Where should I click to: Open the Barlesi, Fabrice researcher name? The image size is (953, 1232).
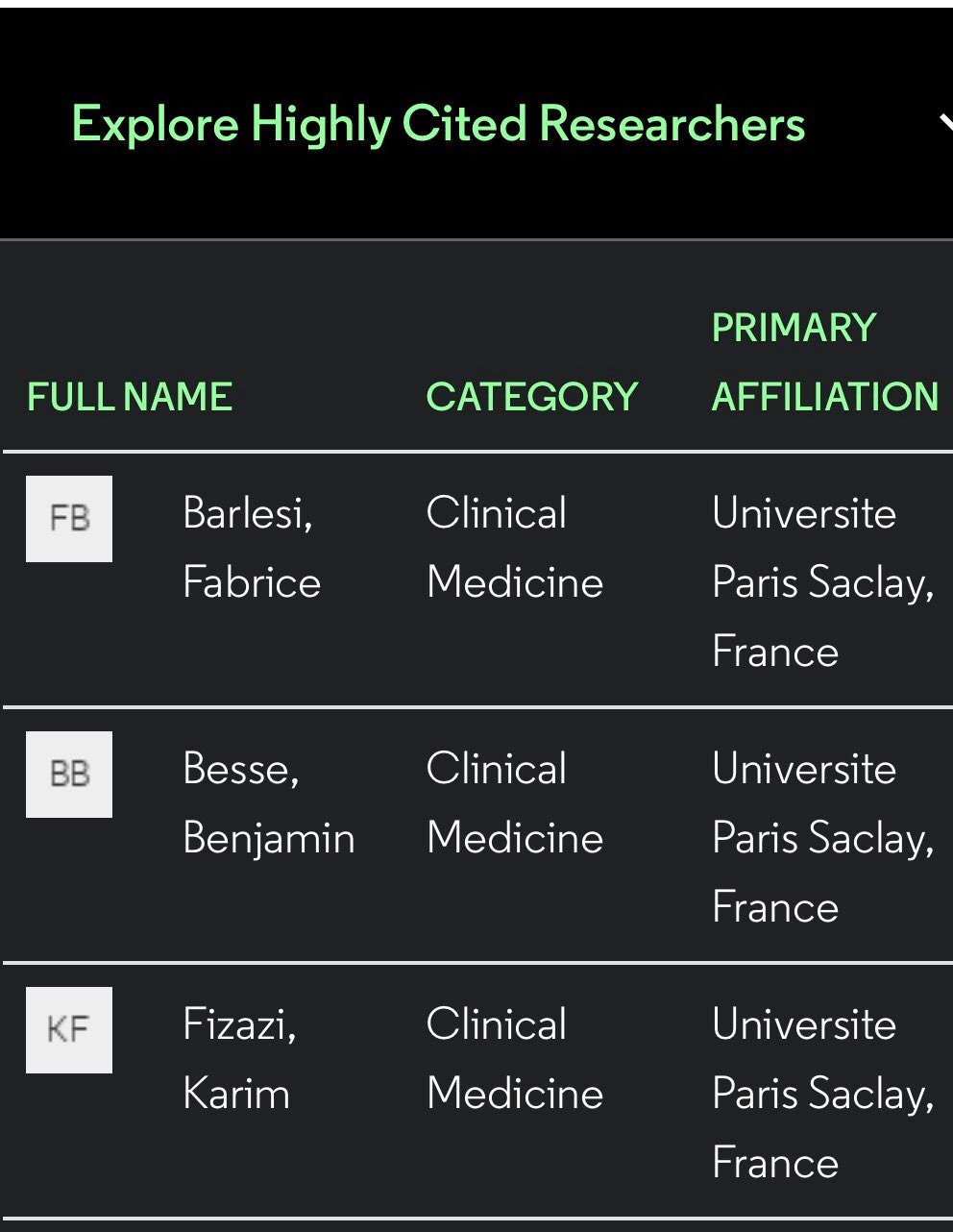(251, 548)
